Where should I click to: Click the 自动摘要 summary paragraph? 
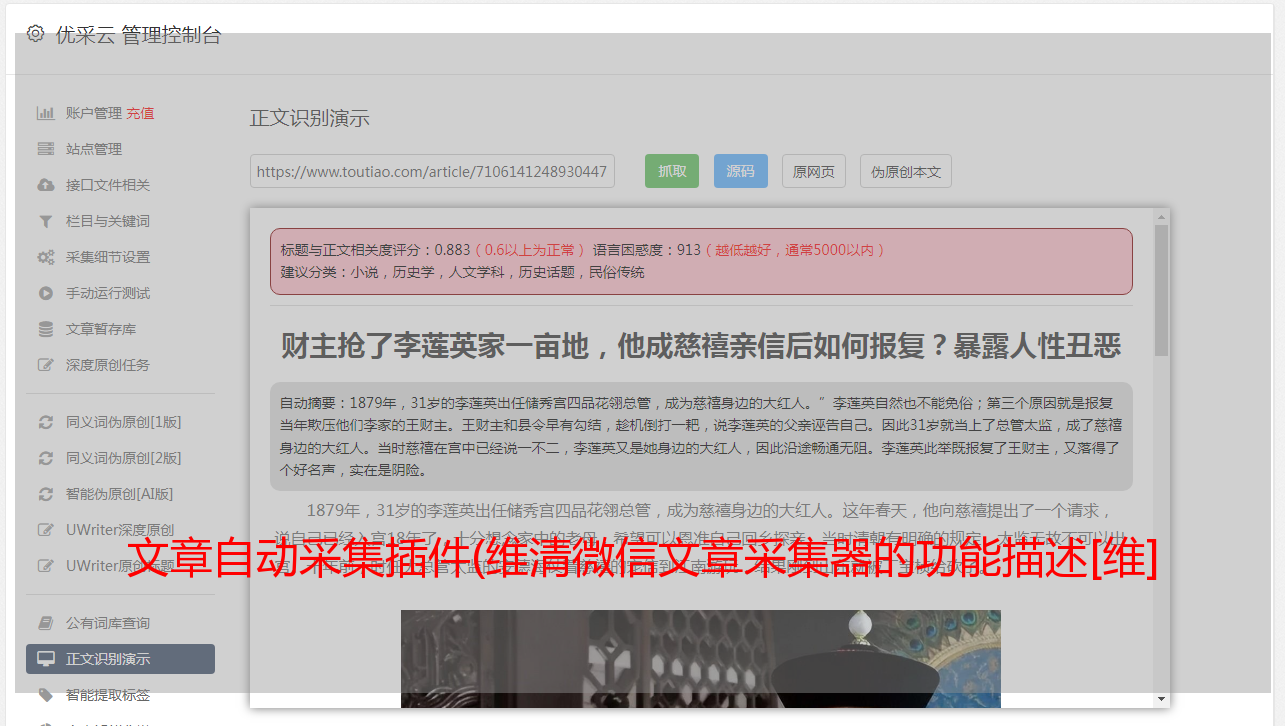click(701, 436)
